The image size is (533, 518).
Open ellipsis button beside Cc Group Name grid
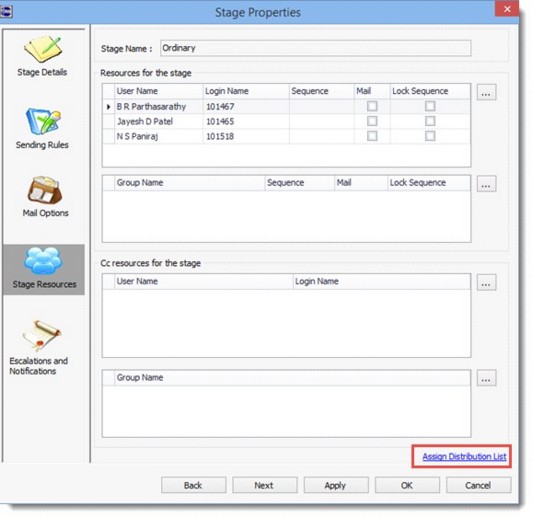486,378
